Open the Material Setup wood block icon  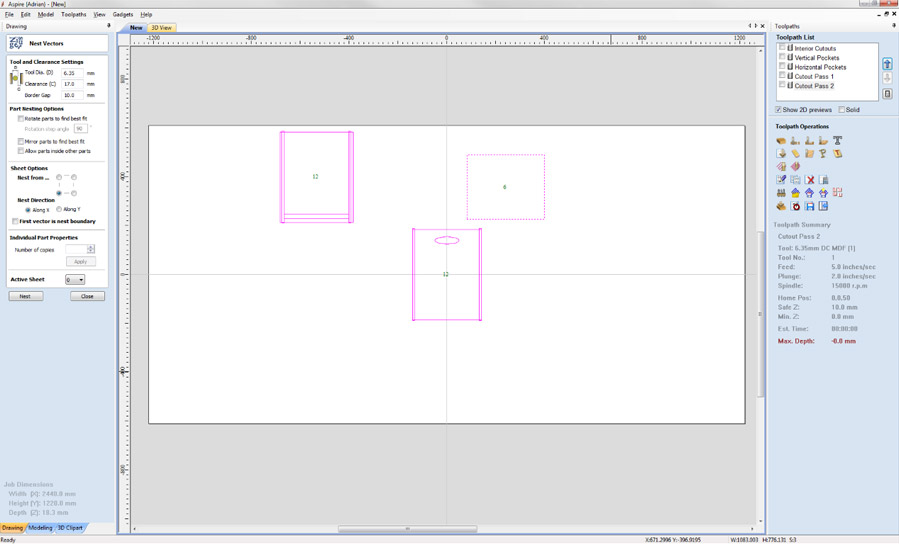pos(781,140)
